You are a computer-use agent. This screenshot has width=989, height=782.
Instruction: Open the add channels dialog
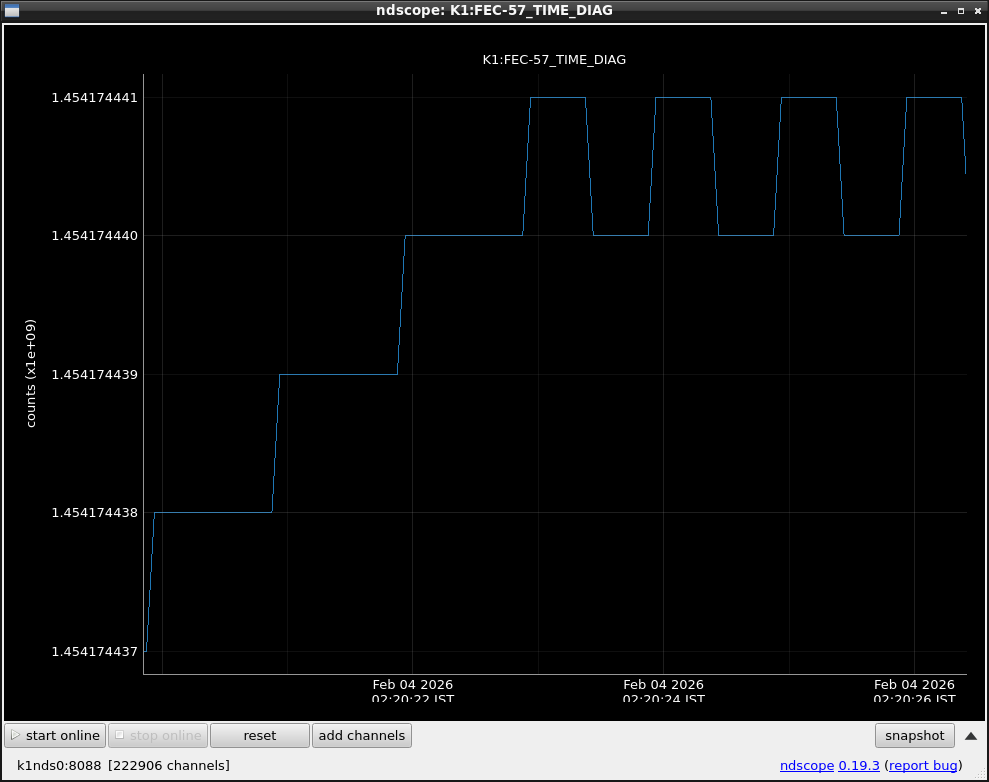pos(362,736)
